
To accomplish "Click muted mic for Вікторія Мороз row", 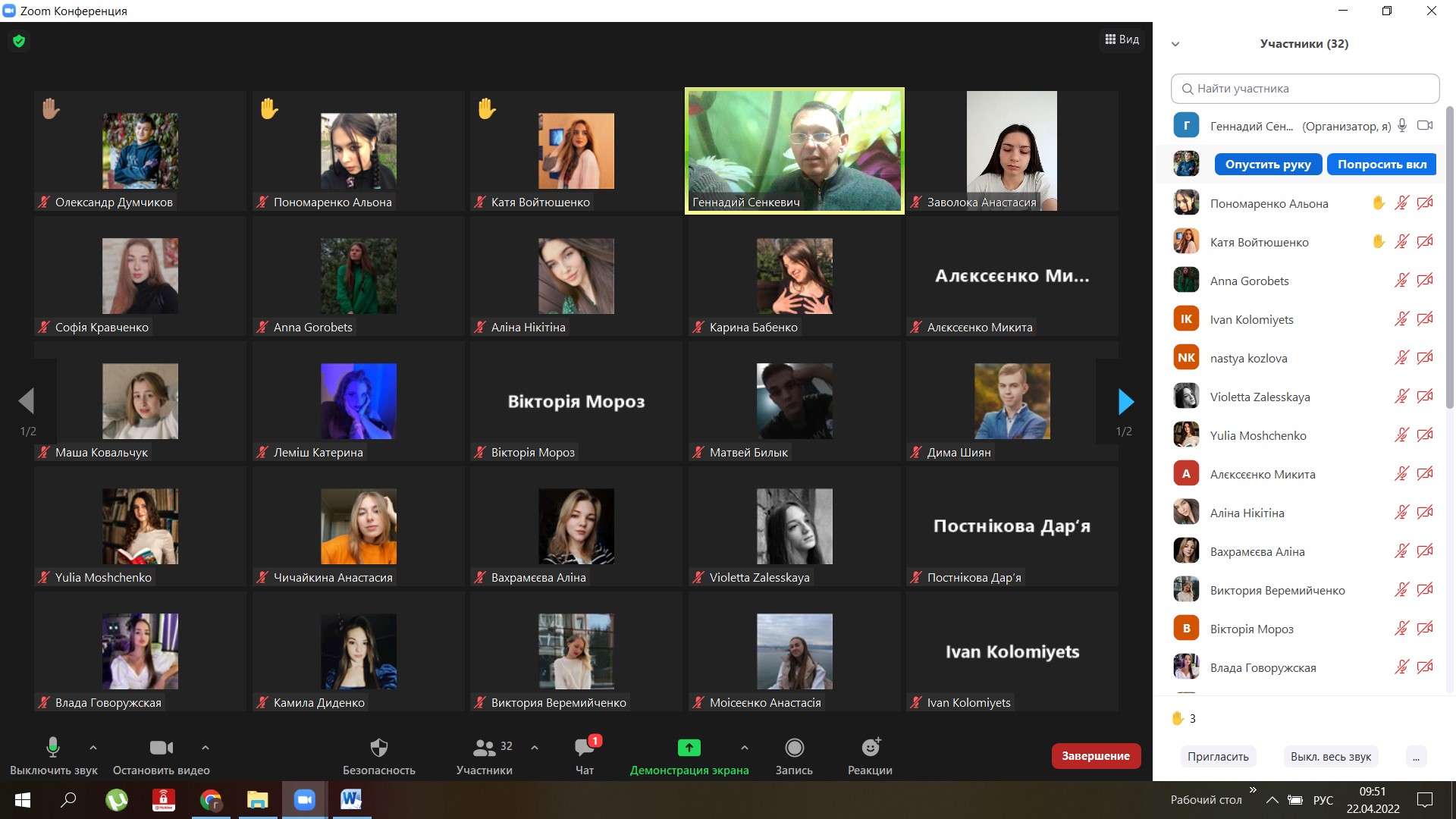I will click(1402, 629).
